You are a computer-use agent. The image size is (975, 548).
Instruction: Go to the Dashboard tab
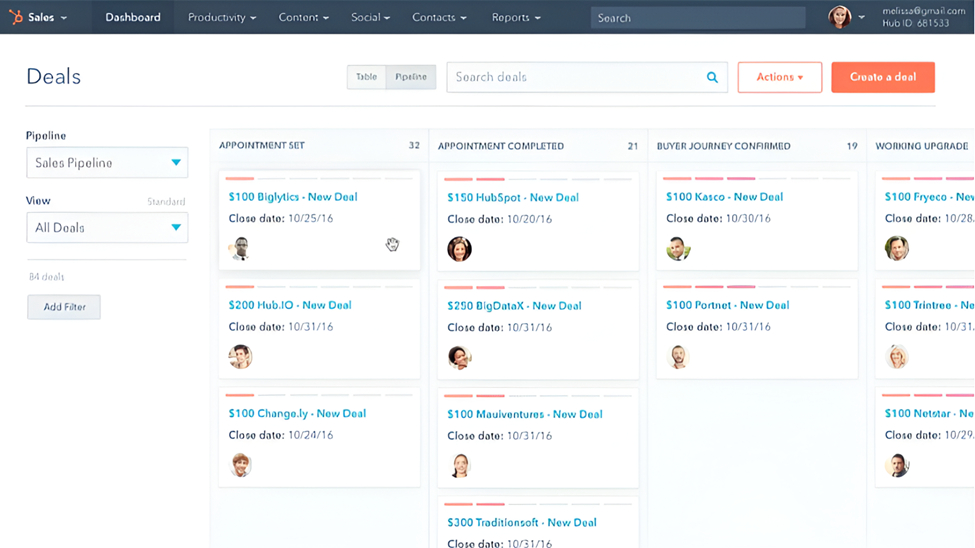(x=133, y=17)
